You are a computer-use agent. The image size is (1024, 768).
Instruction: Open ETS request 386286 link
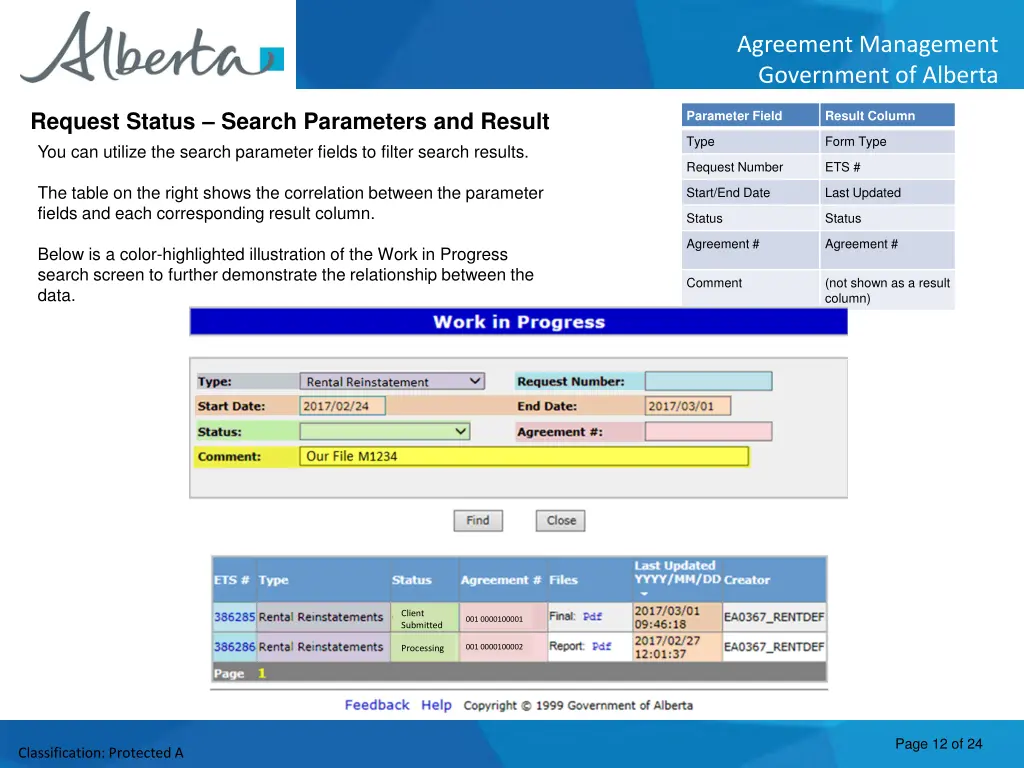(234, 647)
